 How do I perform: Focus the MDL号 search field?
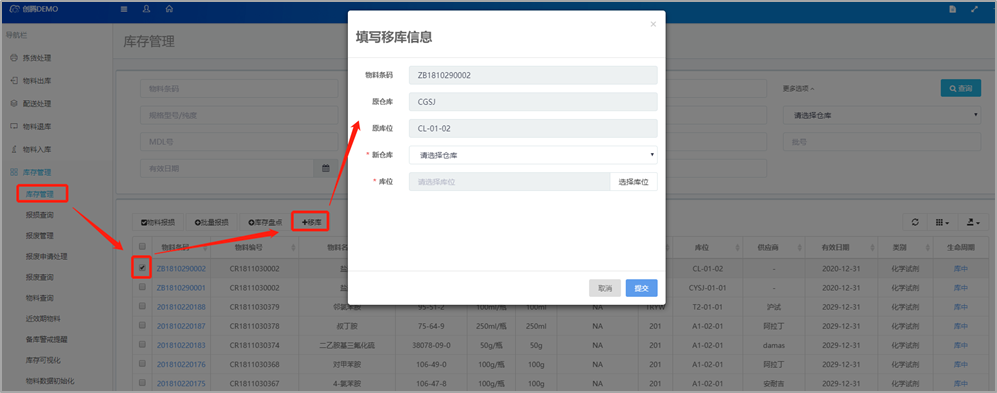click(x=239, y=141)
